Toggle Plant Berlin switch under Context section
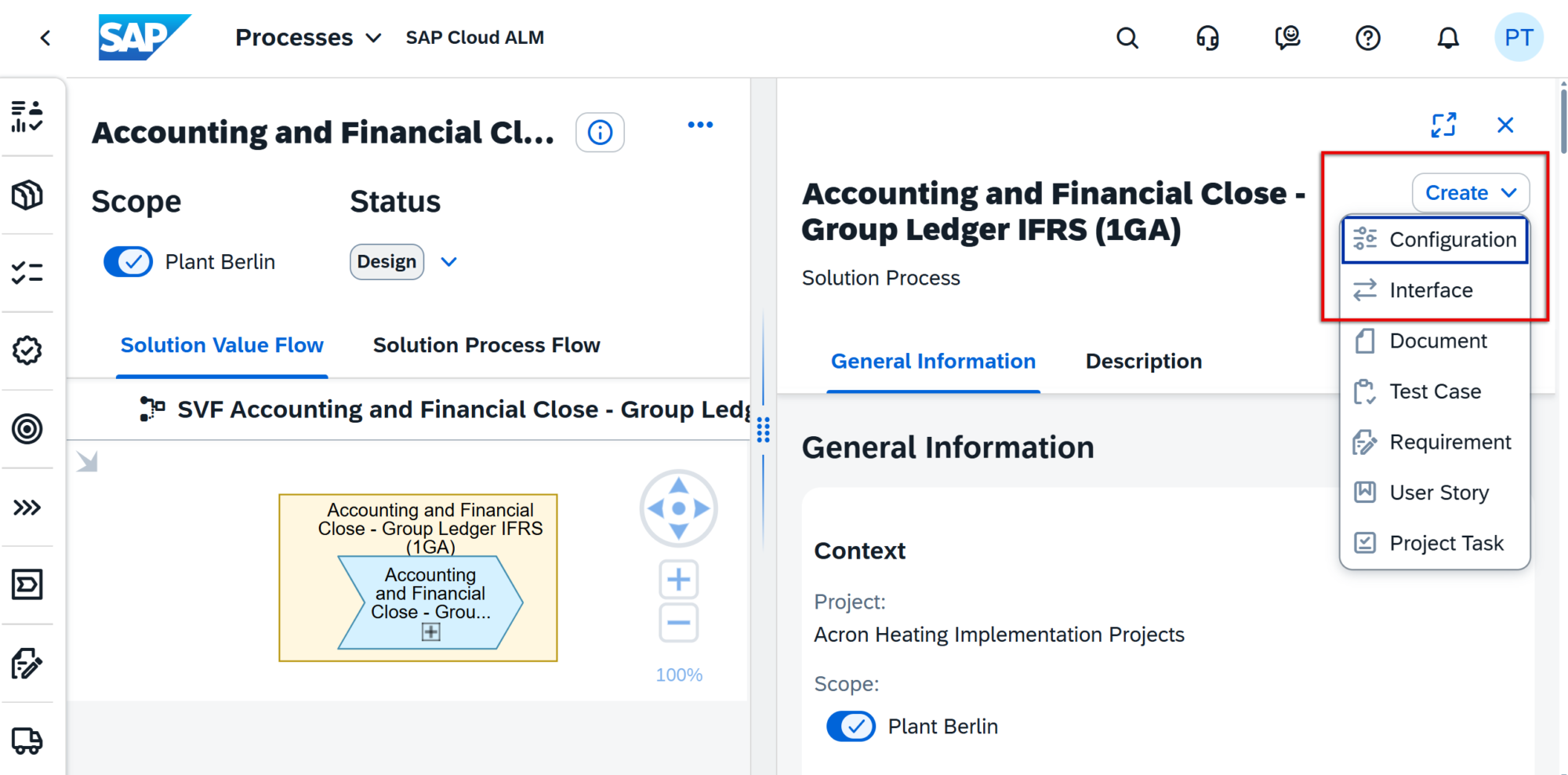The image size is (1568, 775). point(851,726)
